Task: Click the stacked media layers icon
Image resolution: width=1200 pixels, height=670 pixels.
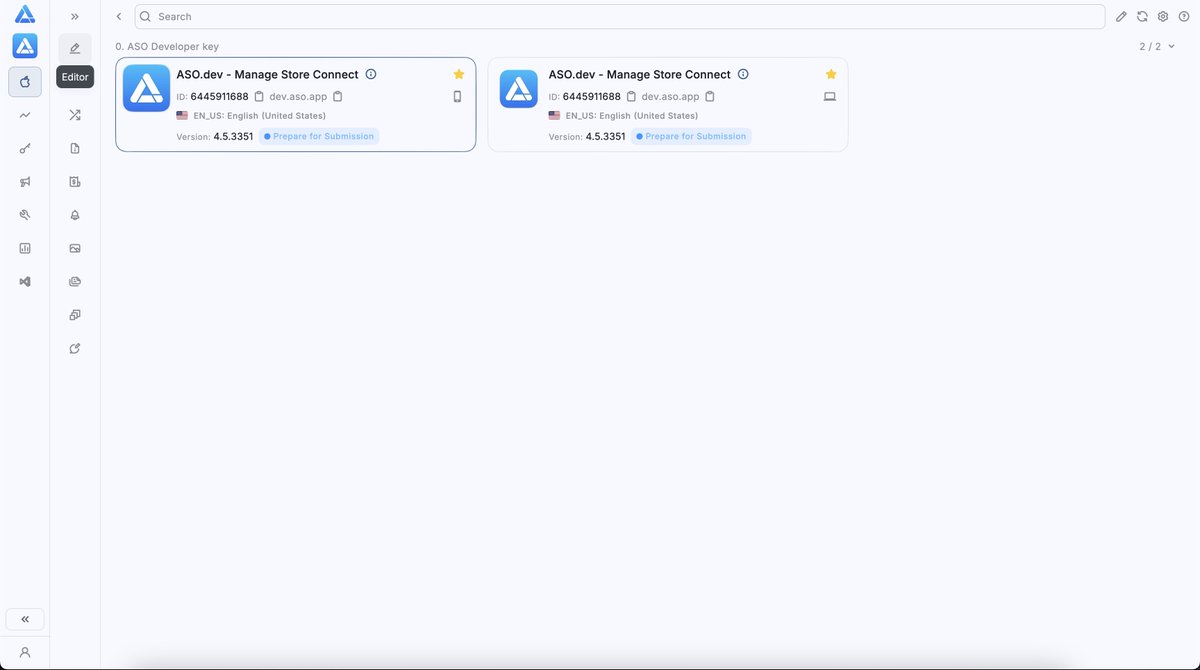Action: (75, 282)
